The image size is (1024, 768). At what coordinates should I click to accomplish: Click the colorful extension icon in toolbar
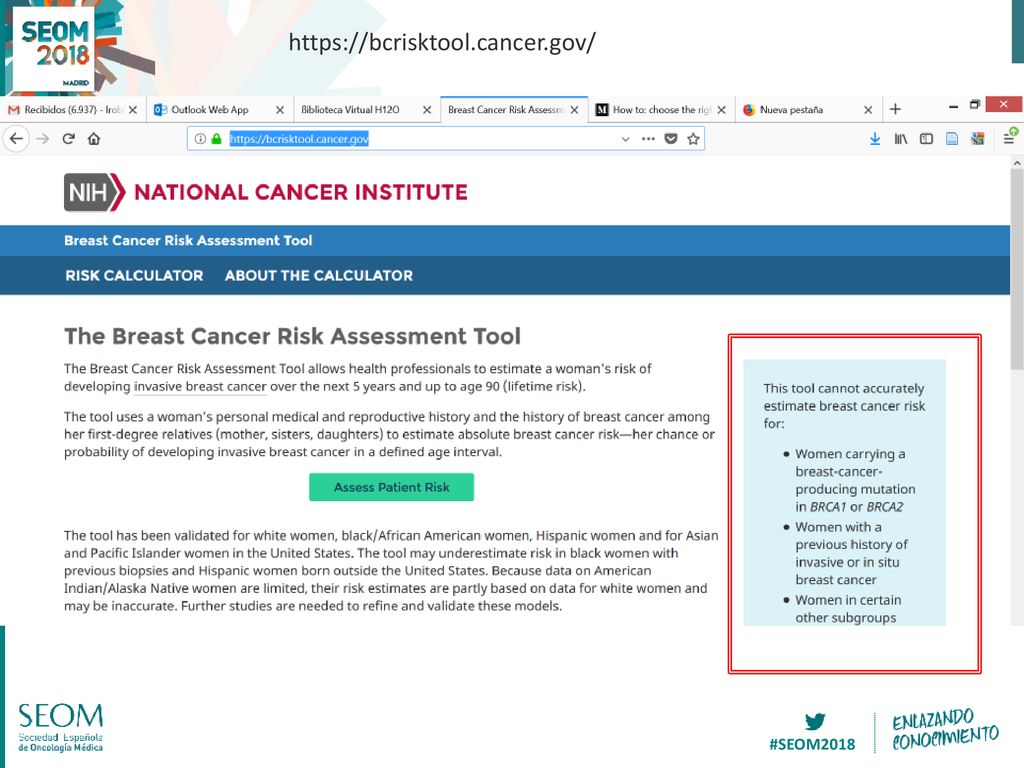[978, 138]
